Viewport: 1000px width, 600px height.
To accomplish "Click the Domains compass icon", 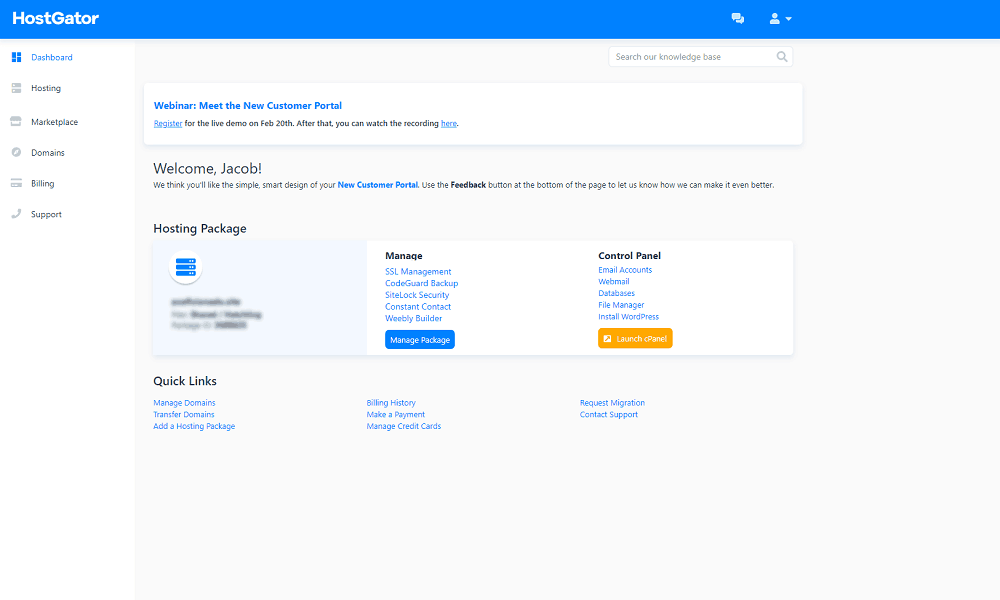I will (x=17, y=152).
